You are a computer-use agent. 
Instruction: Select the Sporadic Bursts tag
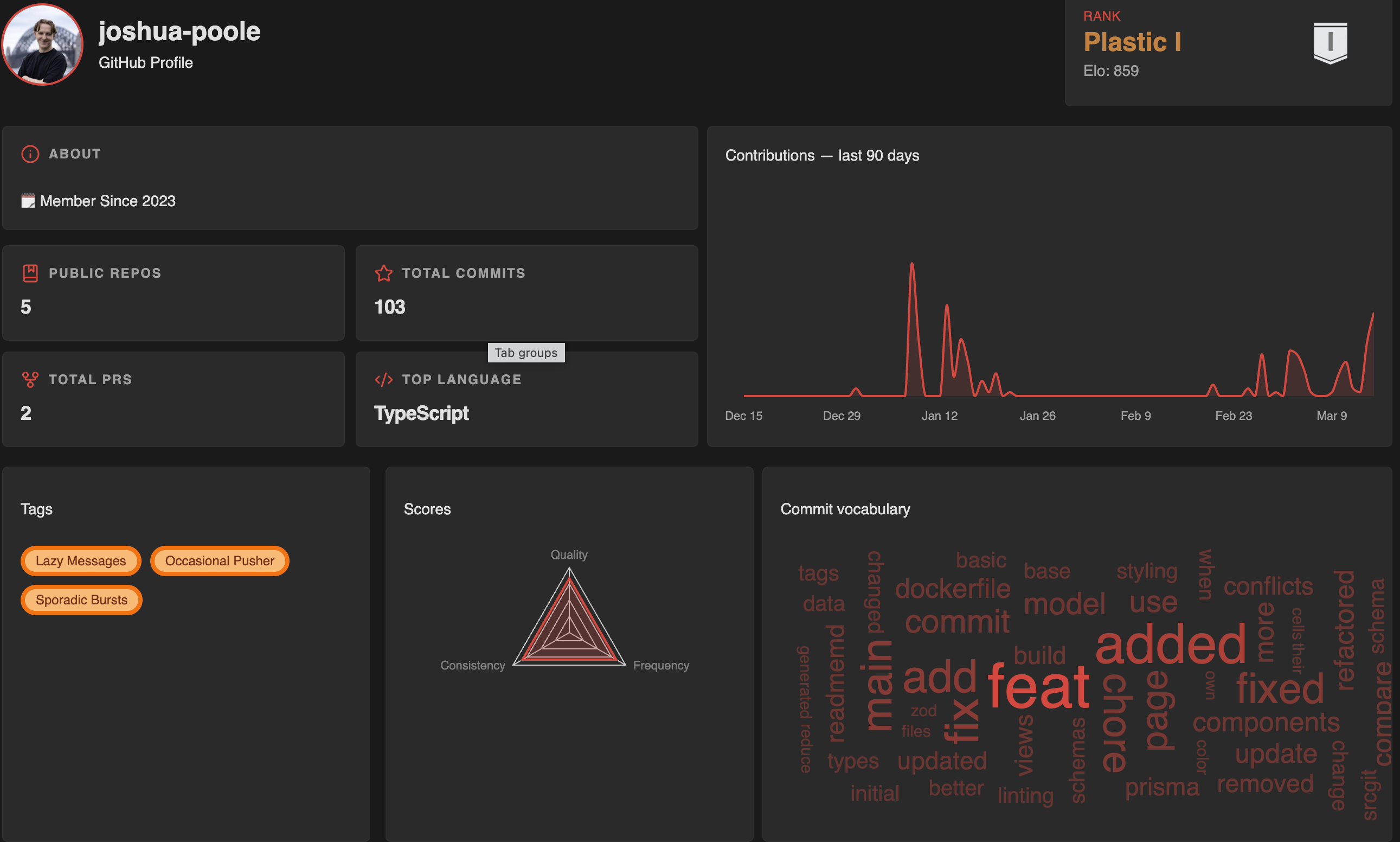pos(81,599)
